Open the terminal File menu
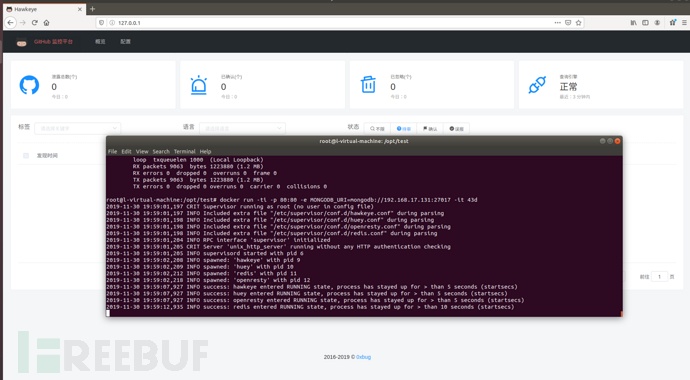This screenshot has width=690, height=380. [x=113, y=151]
